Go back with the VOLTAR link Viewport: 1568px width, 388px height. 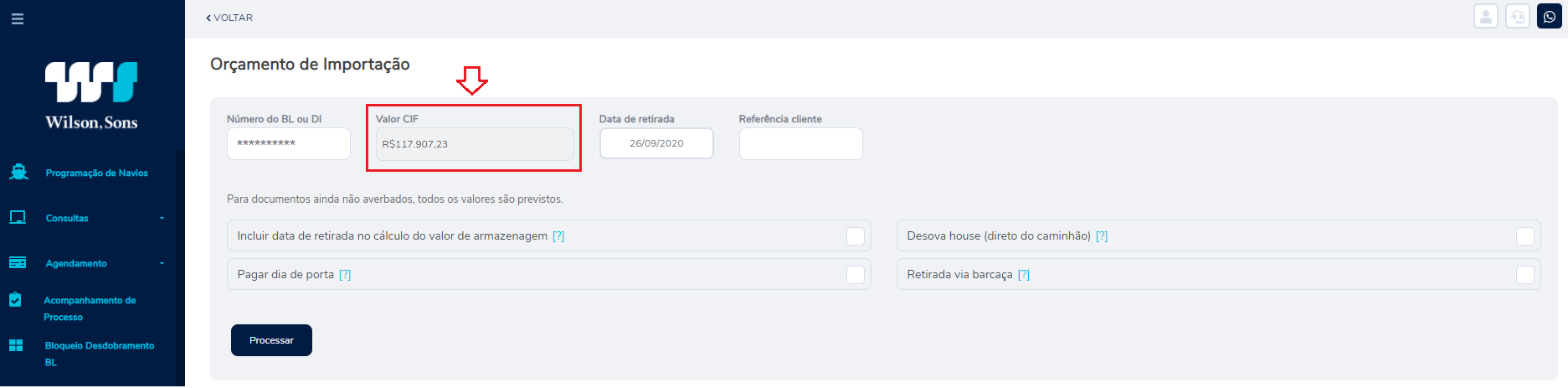(x=233, y=18)
